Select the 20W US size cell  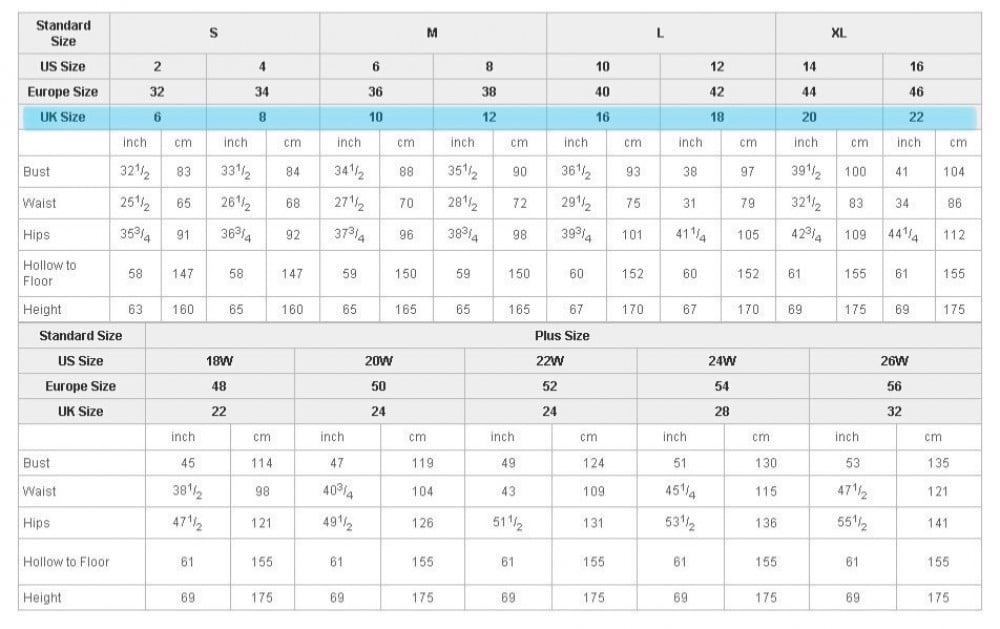click(x=379, y=361)
